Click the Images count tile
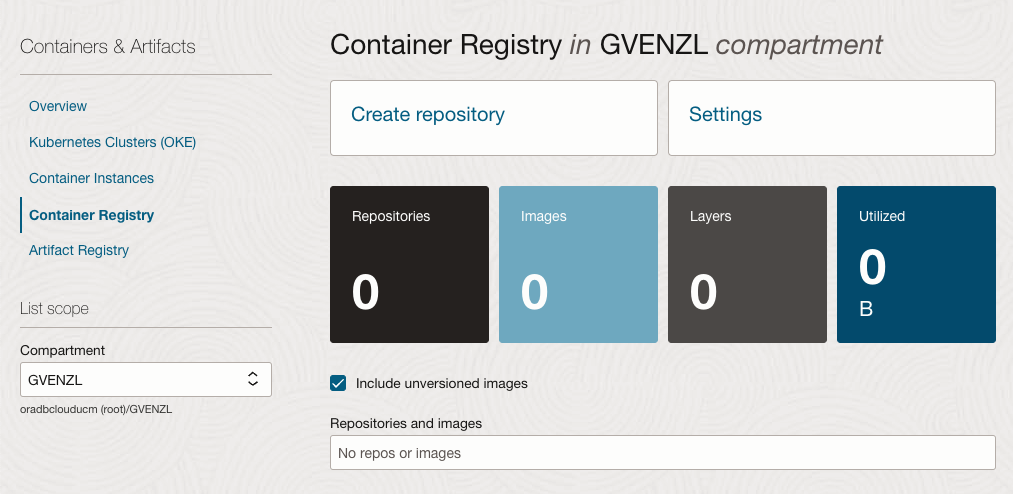1013x494 pixels. 578,265
